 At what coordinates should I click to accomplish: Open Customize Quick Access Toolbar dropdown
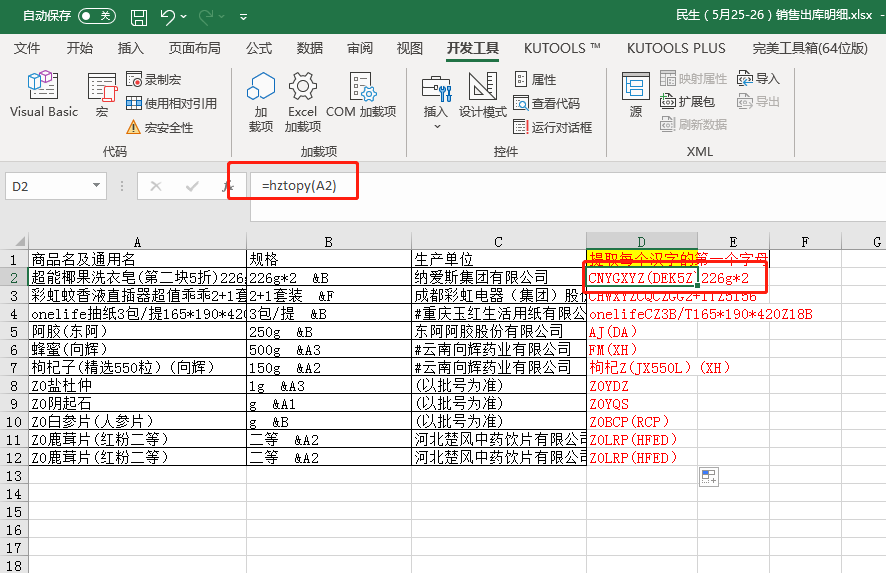(244, 17)
